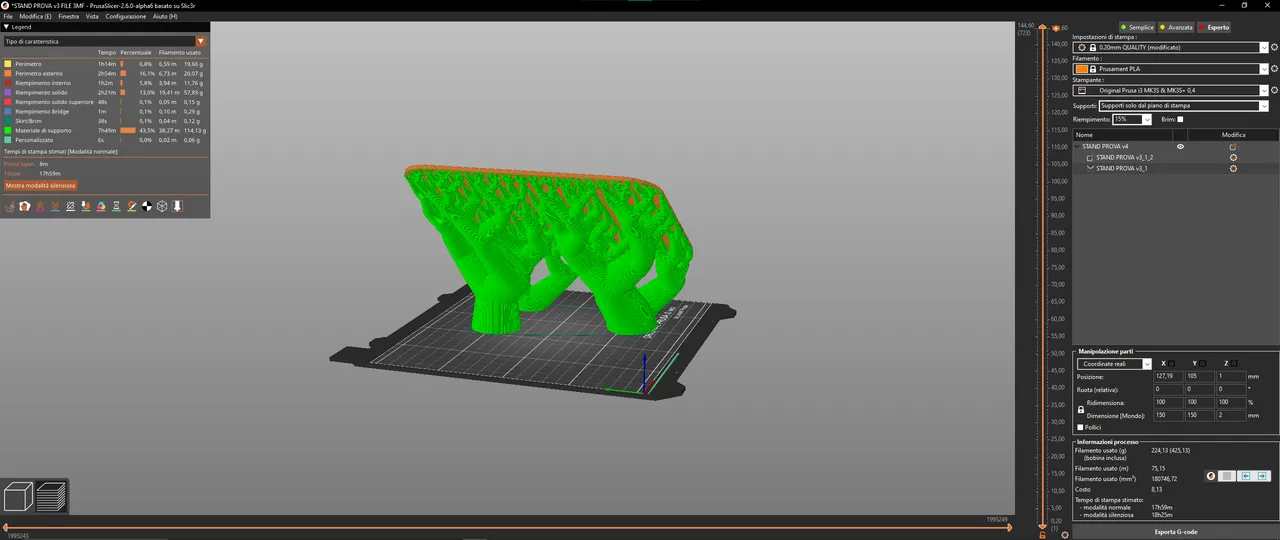Viewport: 1280px width, 540px height.
Task: Open the Configurazione menu
Action: pos(126,17)
